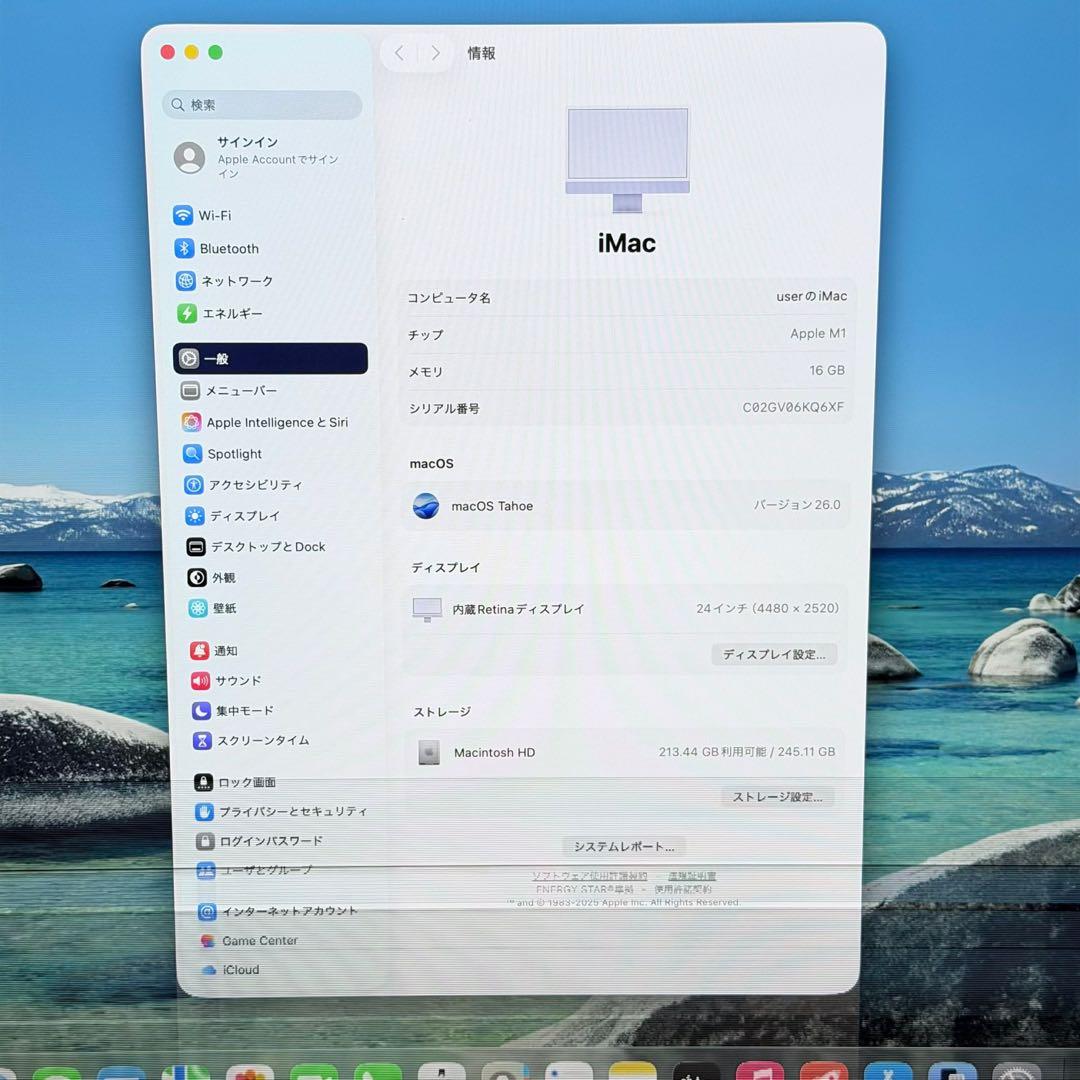
Task: Click the macOS Tahoe logo icon
Action: (x=426, y=506)
